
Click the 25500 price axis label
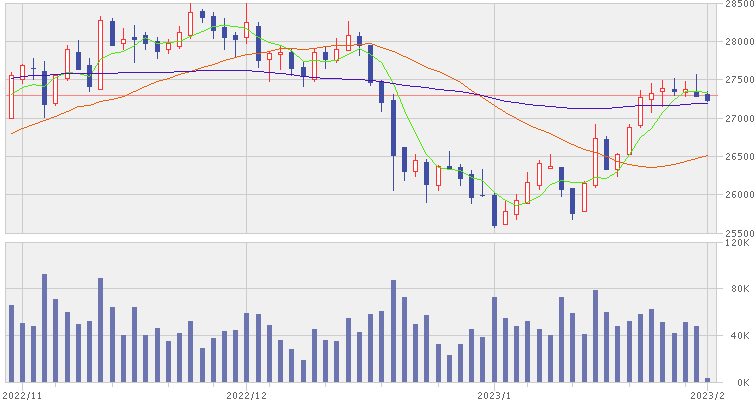tap(740, 233)
